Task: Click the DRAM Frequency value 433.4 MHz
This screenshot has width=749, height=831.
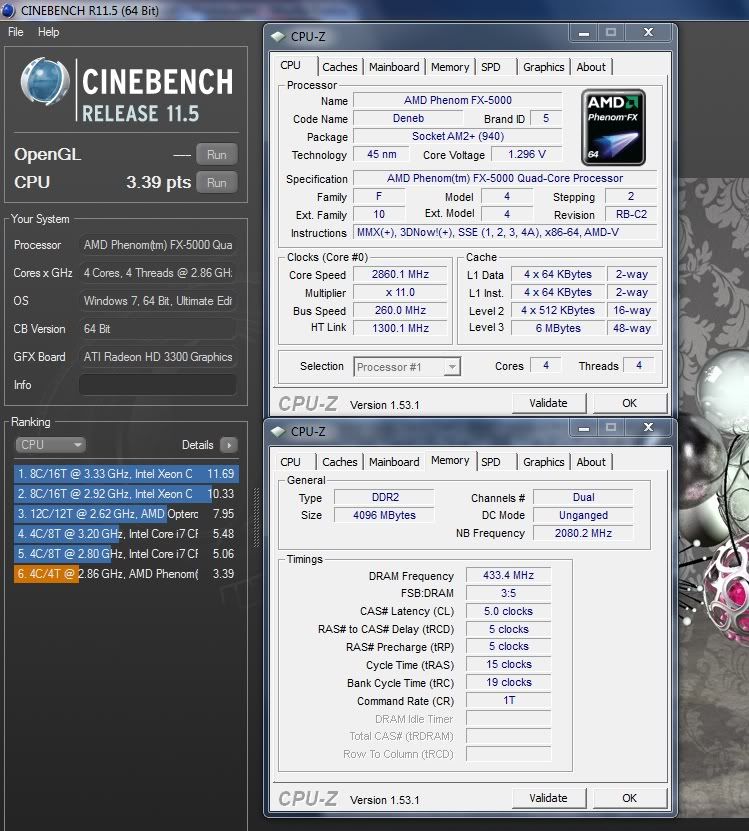Action: (508, 576)
